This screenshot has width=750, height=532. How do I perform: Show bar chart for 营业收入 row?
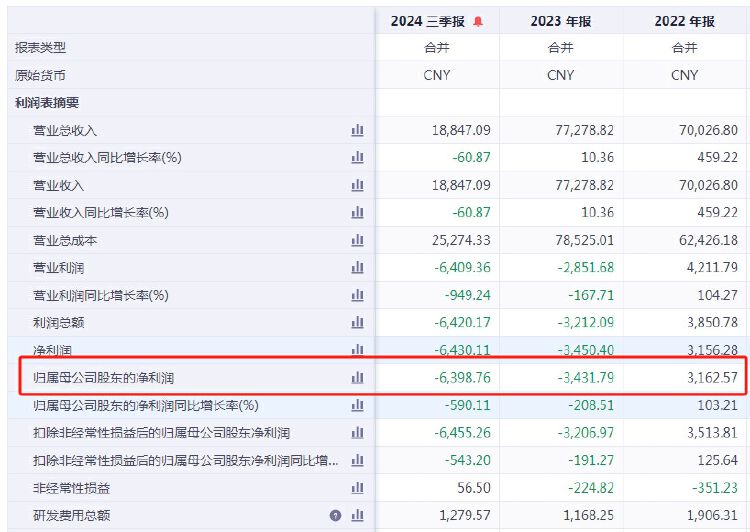[x=357, y=185]
